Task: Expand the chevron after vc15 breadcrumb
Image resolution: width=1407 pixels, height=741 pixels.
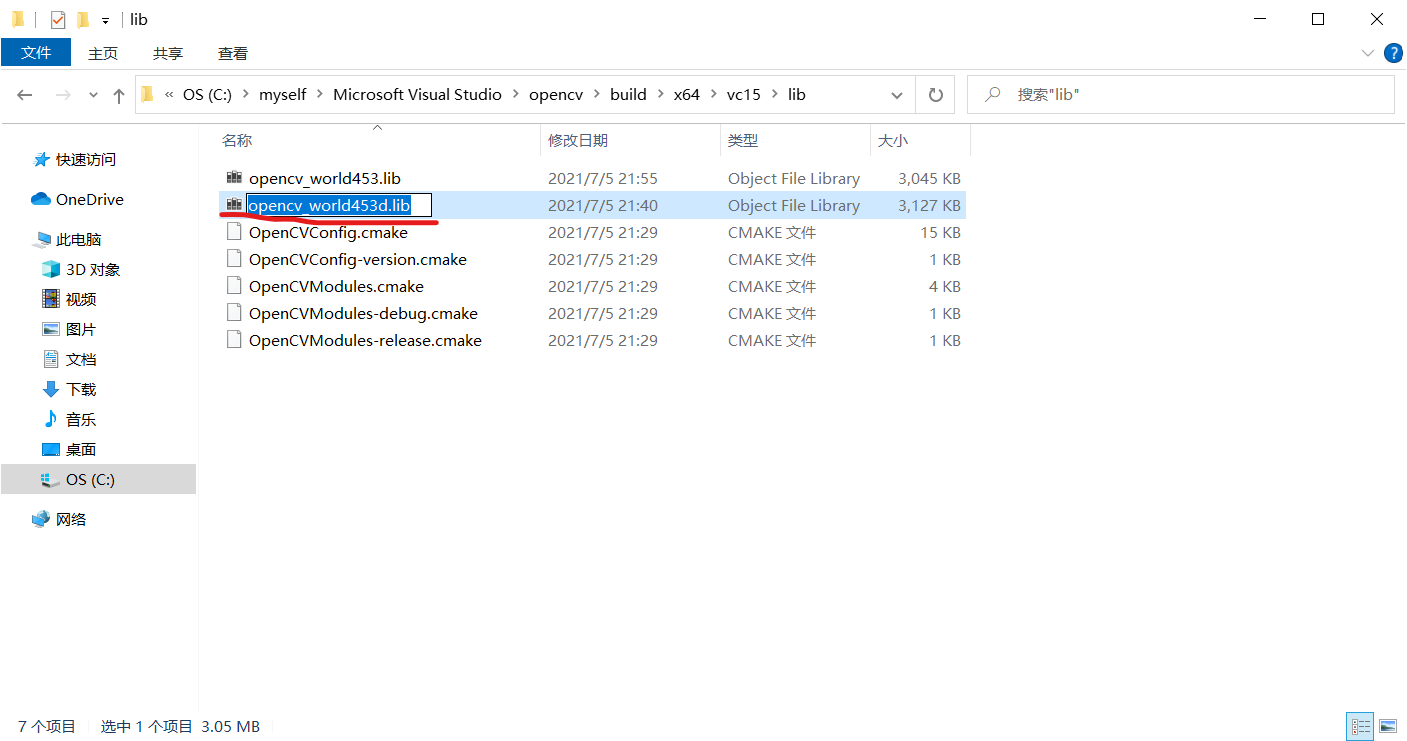Action: 775,95
